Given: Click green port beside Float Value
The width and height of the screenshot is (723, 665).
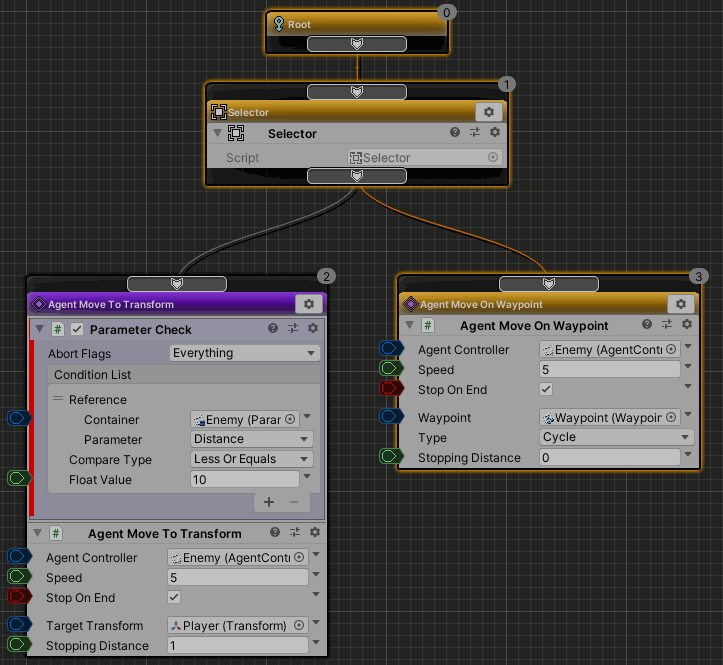Looking at the screenshot, I should coord(19,478).
